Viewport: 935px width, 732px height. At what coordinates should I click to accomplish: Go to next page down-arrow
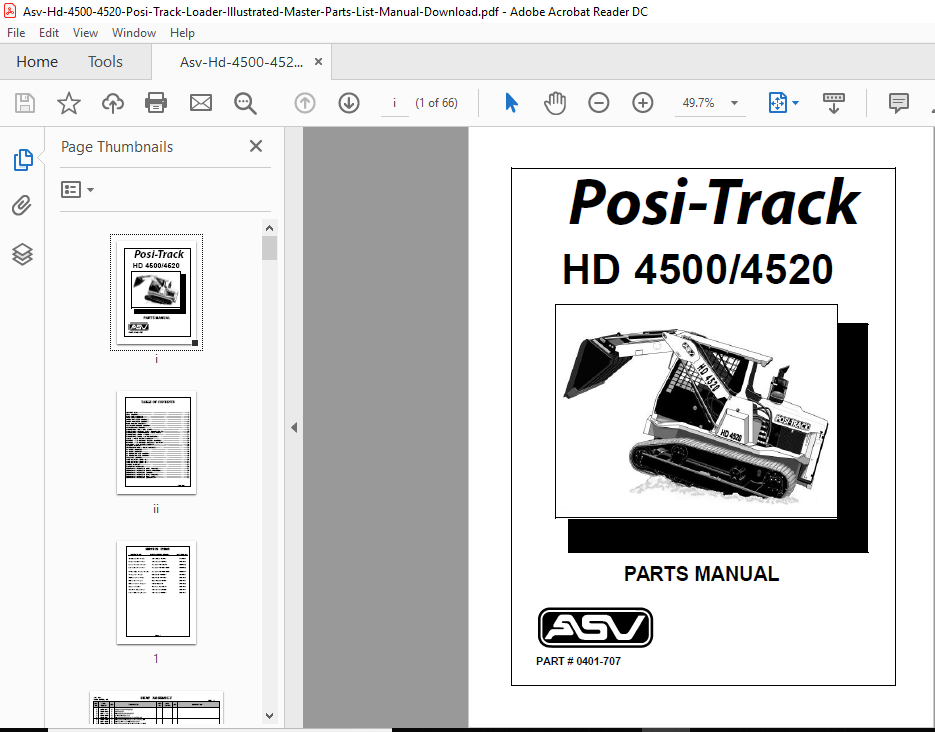(x=349, y=103)
